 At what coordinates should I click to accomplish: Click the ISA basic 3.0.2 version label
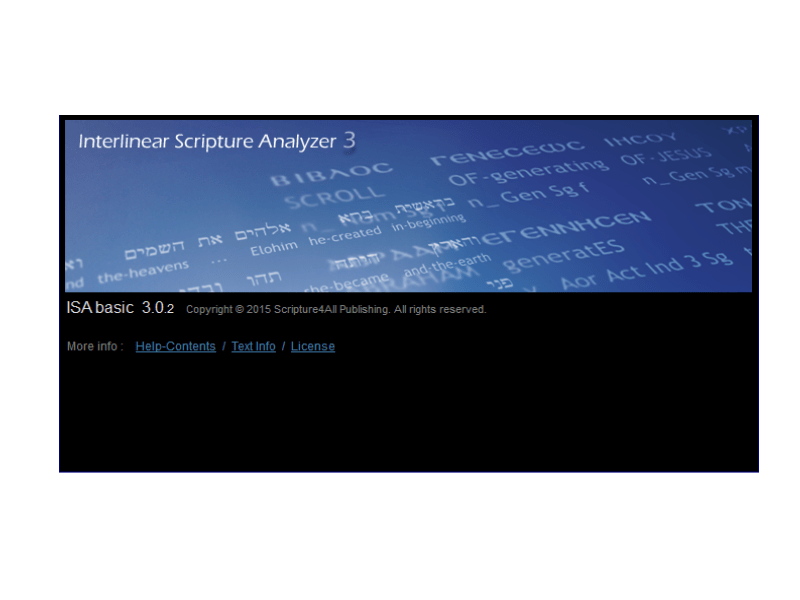120,308
